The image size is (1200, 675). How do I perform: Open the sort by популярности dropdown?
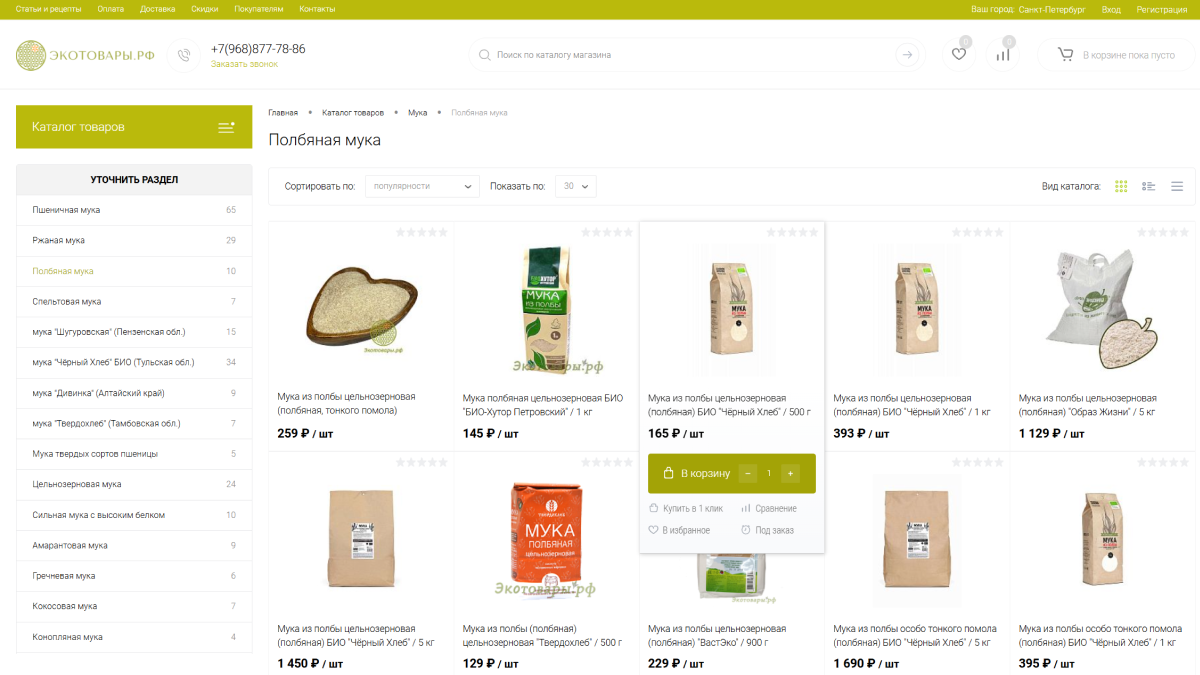point(422,186)
